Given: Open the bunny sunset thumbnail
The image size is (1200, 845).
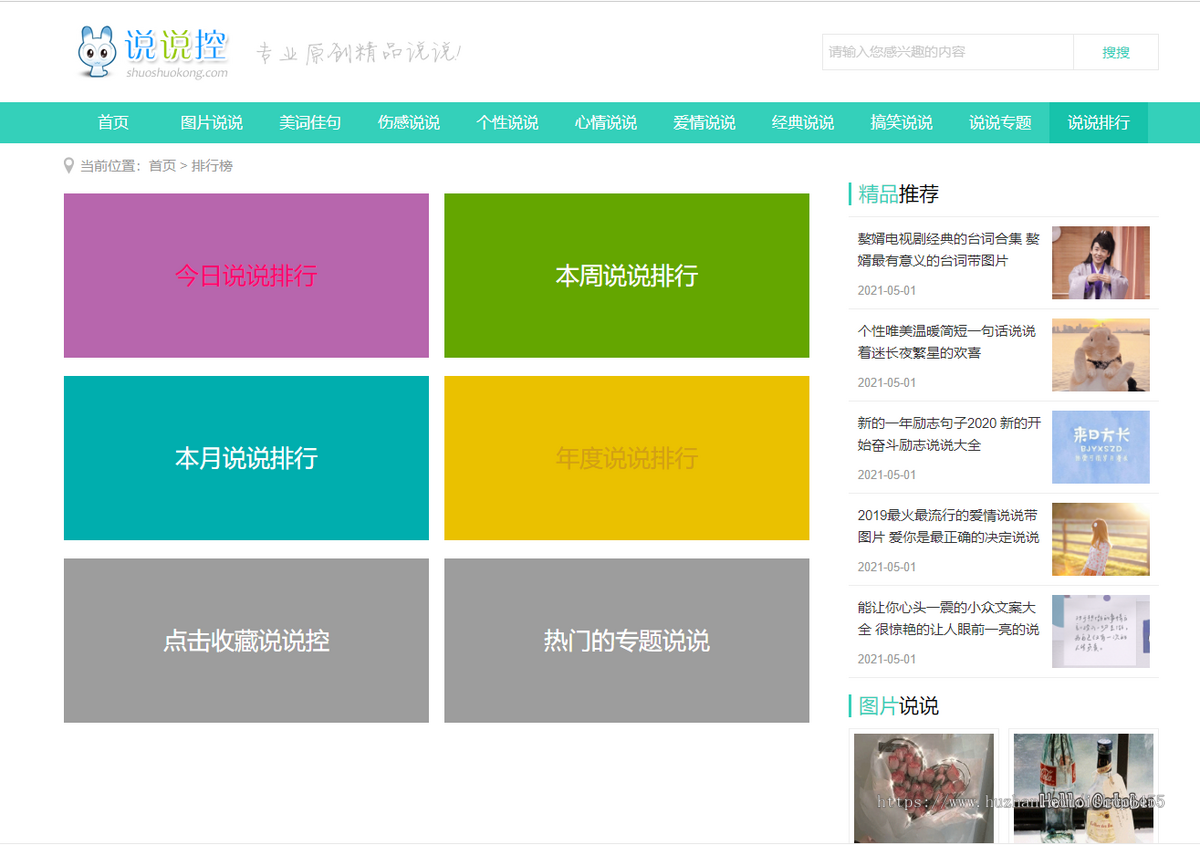Looking at the screenshot, I should (x=1100, y=355).
